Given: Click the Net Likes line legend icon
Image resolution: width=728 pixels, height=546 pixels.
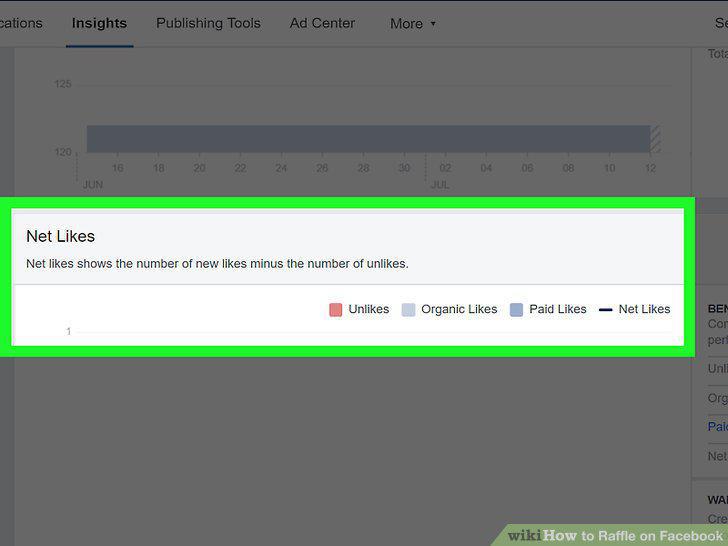Looking at the screenshot, I should click(x=605, y=310).
